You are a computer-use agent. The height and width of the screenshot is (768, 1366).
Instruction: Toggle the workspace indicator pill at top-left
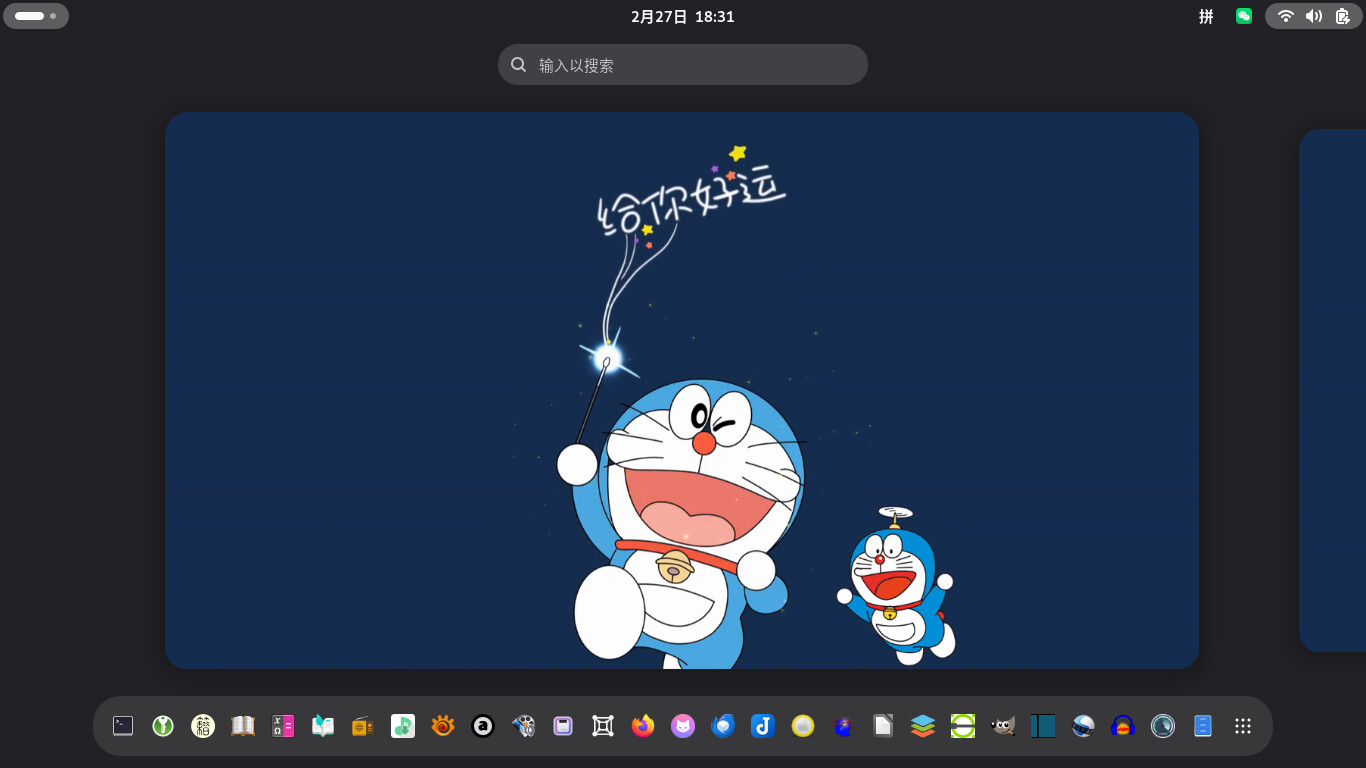pos(36,16)
